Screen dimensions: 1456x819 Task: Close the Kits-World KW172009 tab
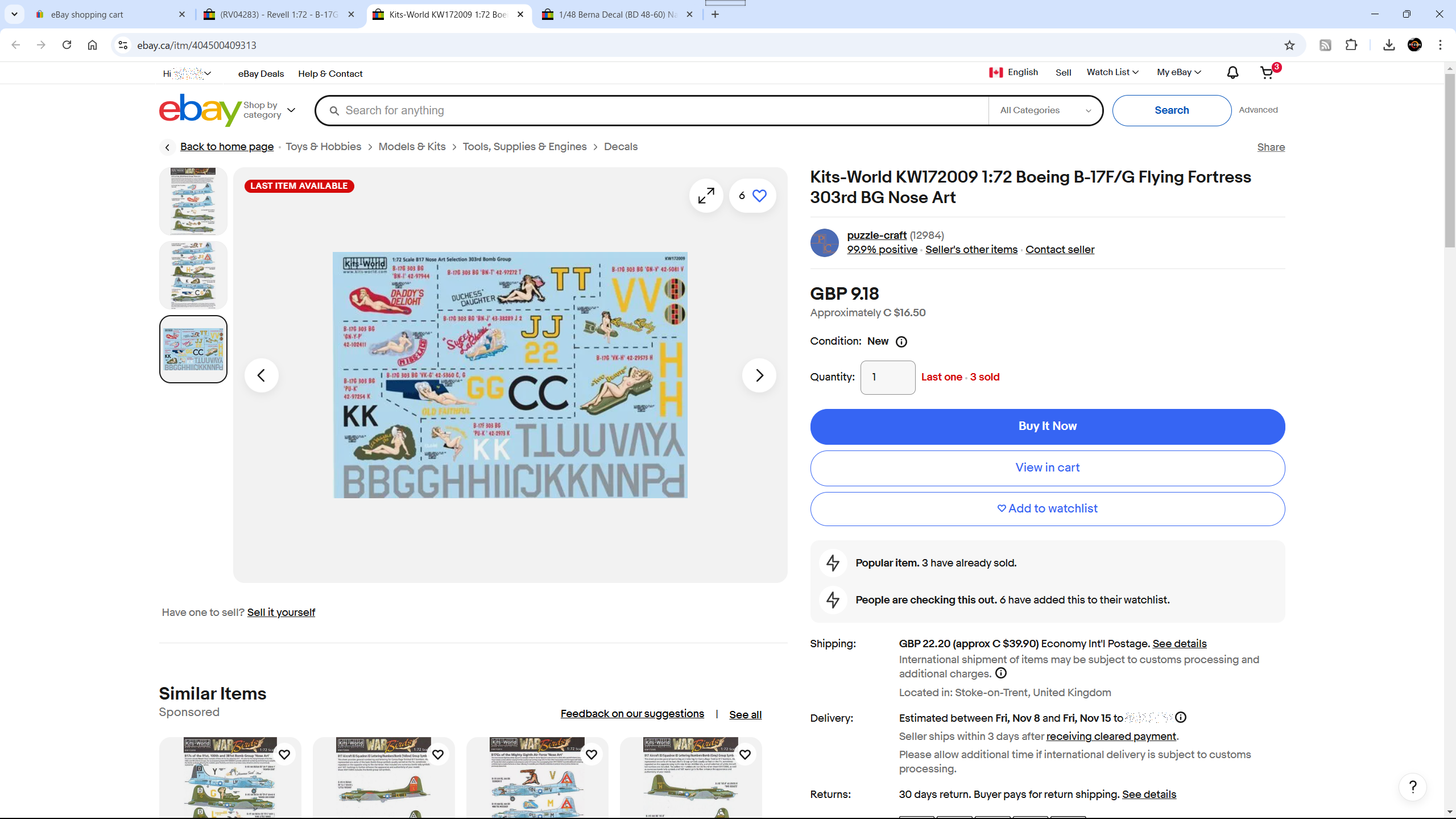click(520, 14)
